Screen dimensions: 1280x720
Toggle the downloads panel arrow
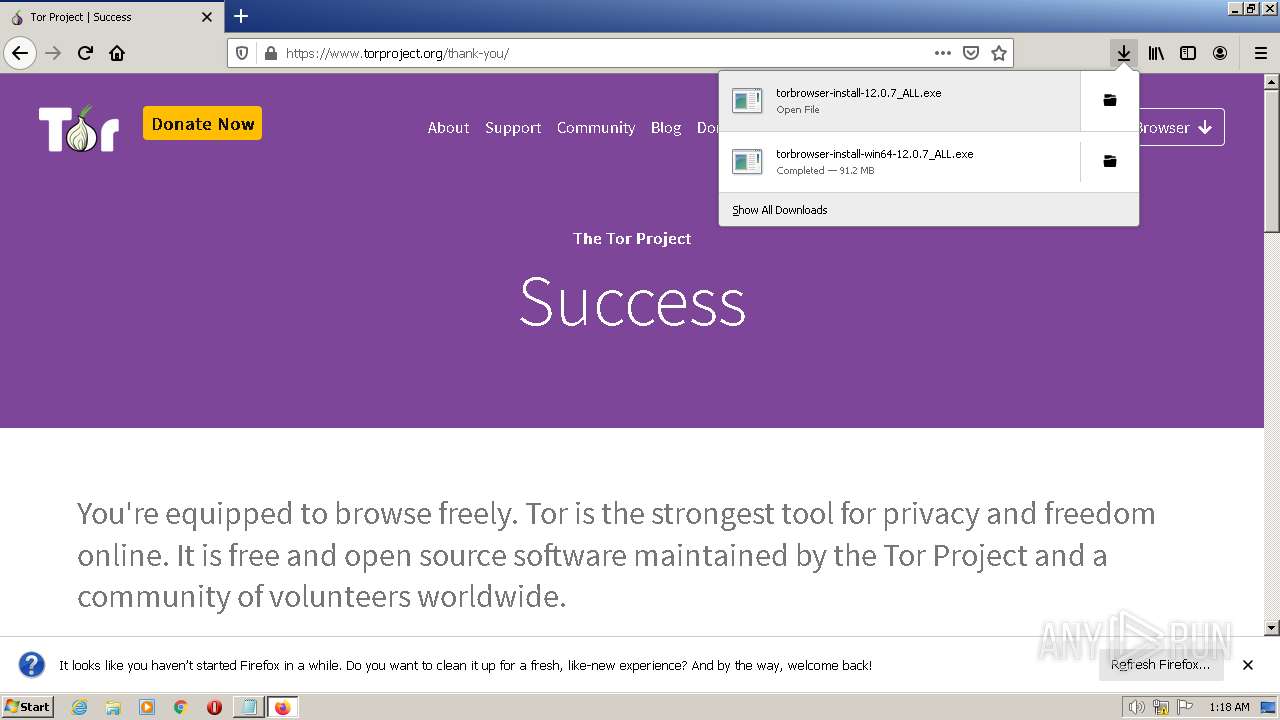click(1124, 53)
